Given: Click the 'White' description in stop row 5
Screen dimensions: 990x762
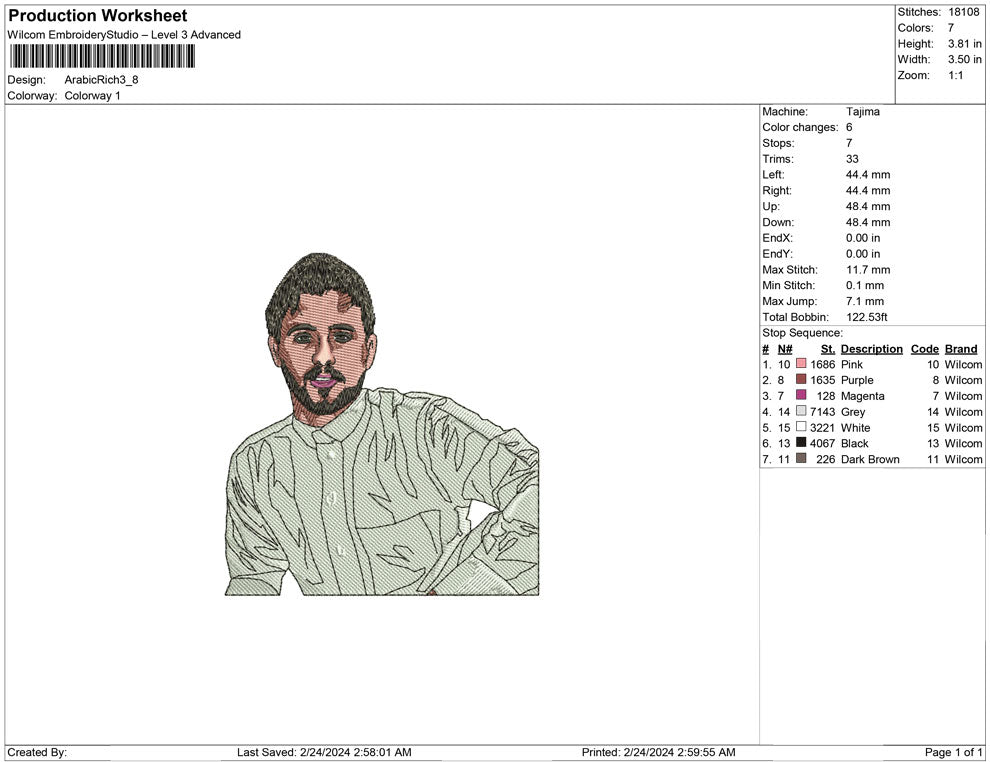Looking at the screenshot, I should pos(856,427).
